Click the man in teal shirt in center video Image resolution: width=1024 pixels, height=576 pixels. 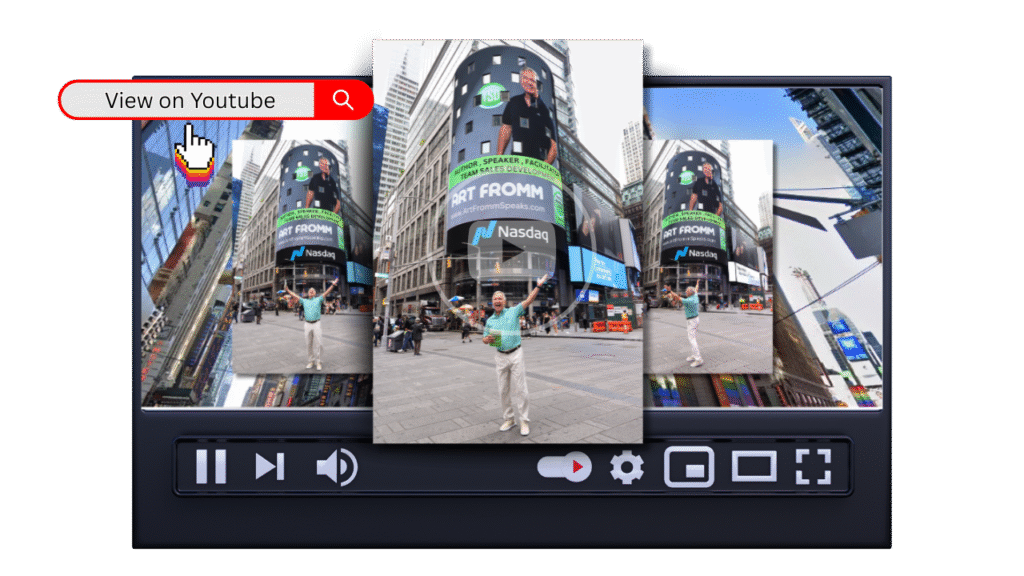coord(509,350)
